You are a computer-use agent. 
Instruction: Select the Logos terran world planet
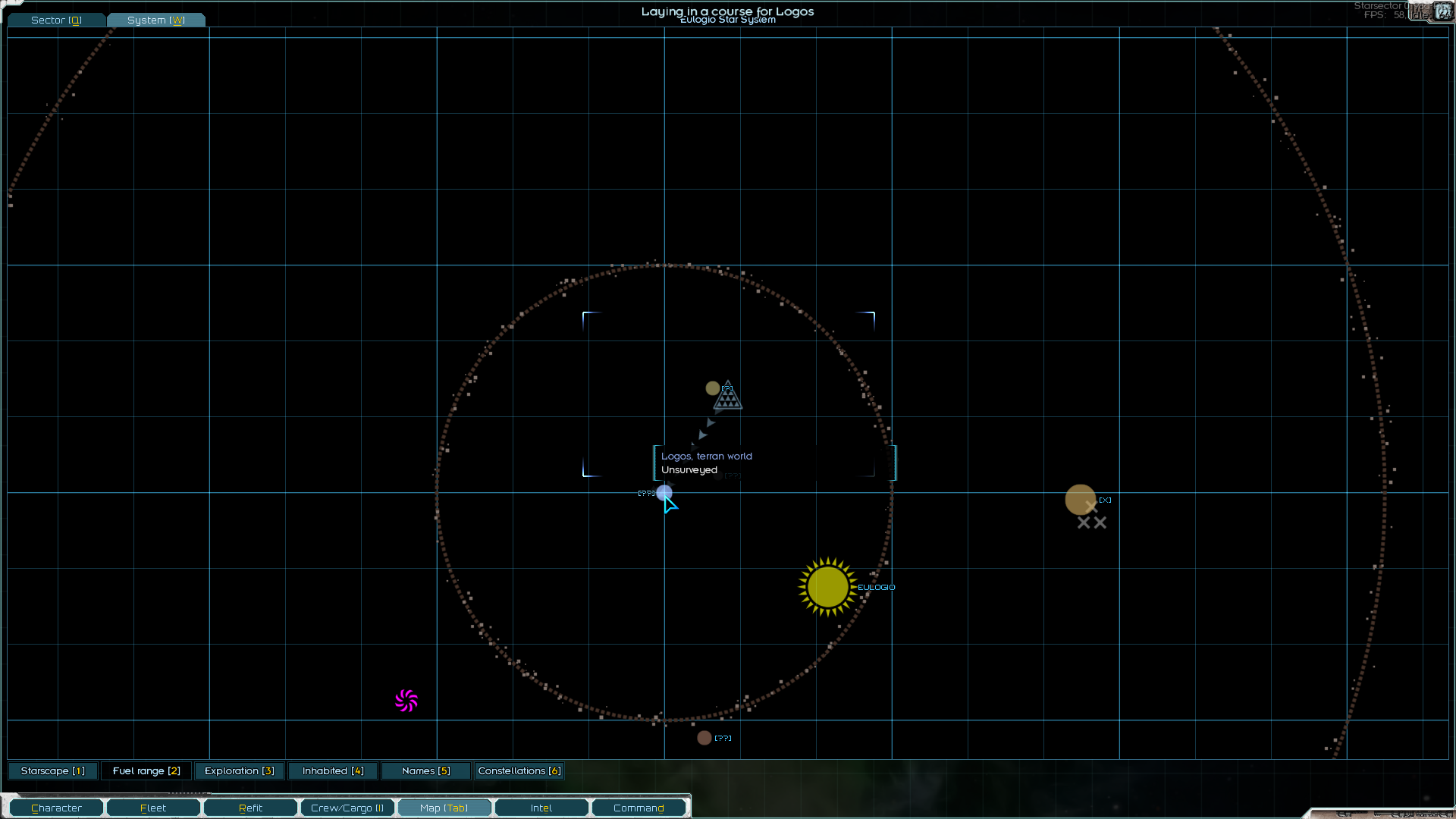point(664,493)
